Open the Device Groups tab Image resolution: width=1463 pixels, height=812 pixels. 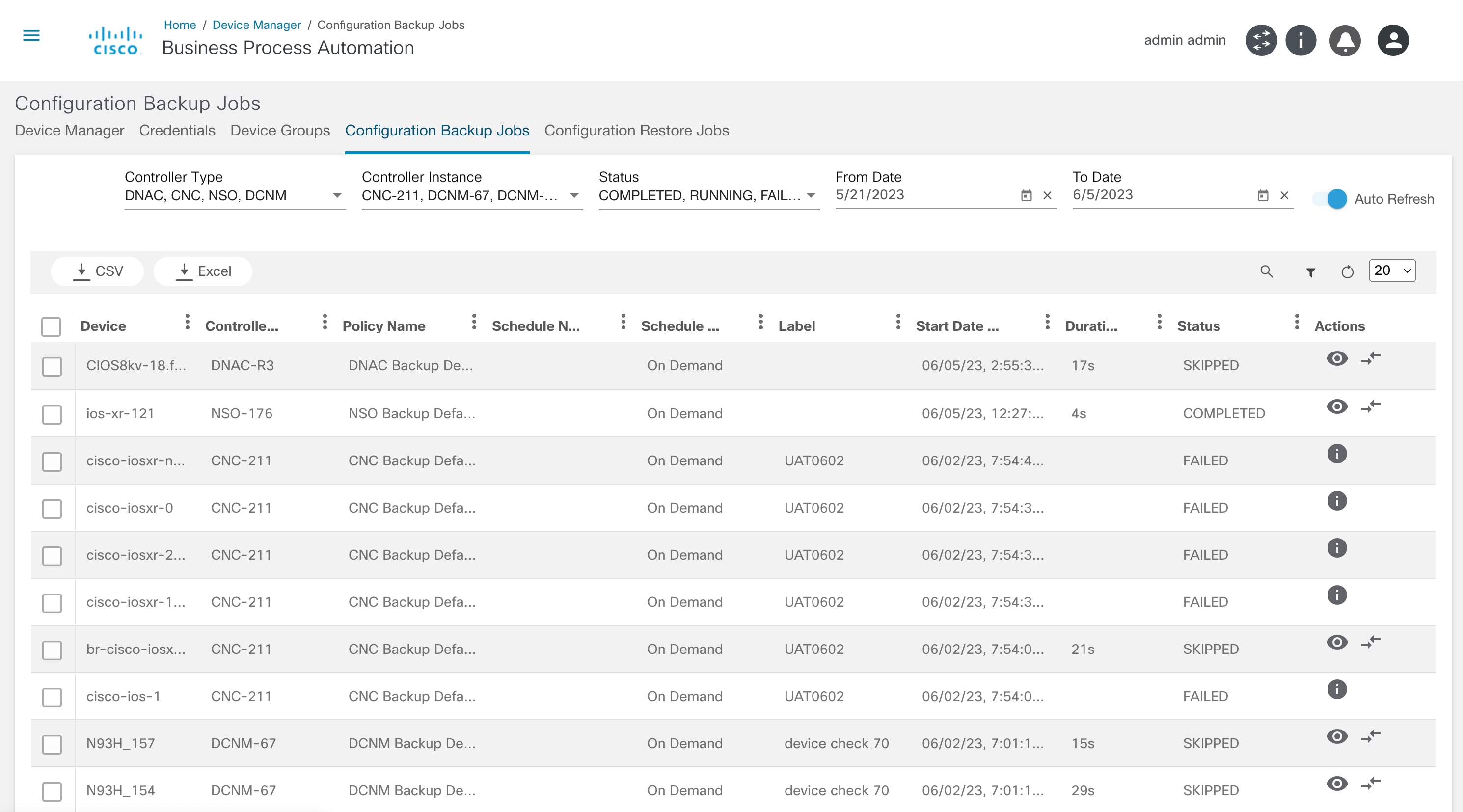(x=279, y=131)
